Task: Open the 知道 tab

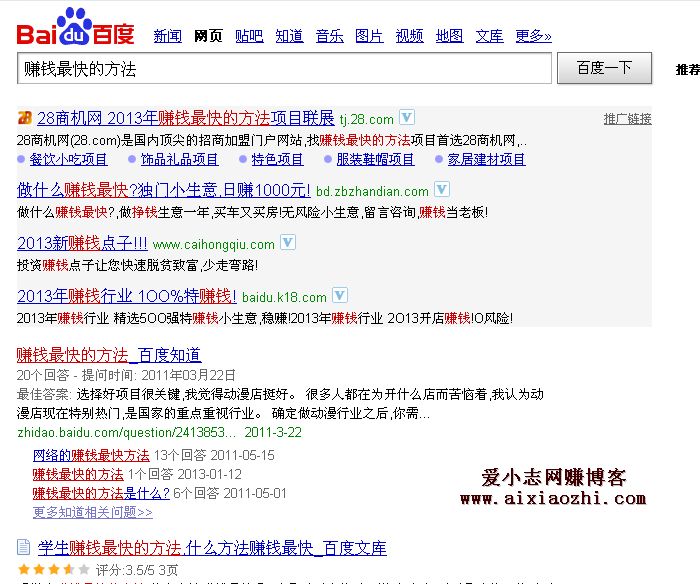Action: click(289, 36)
